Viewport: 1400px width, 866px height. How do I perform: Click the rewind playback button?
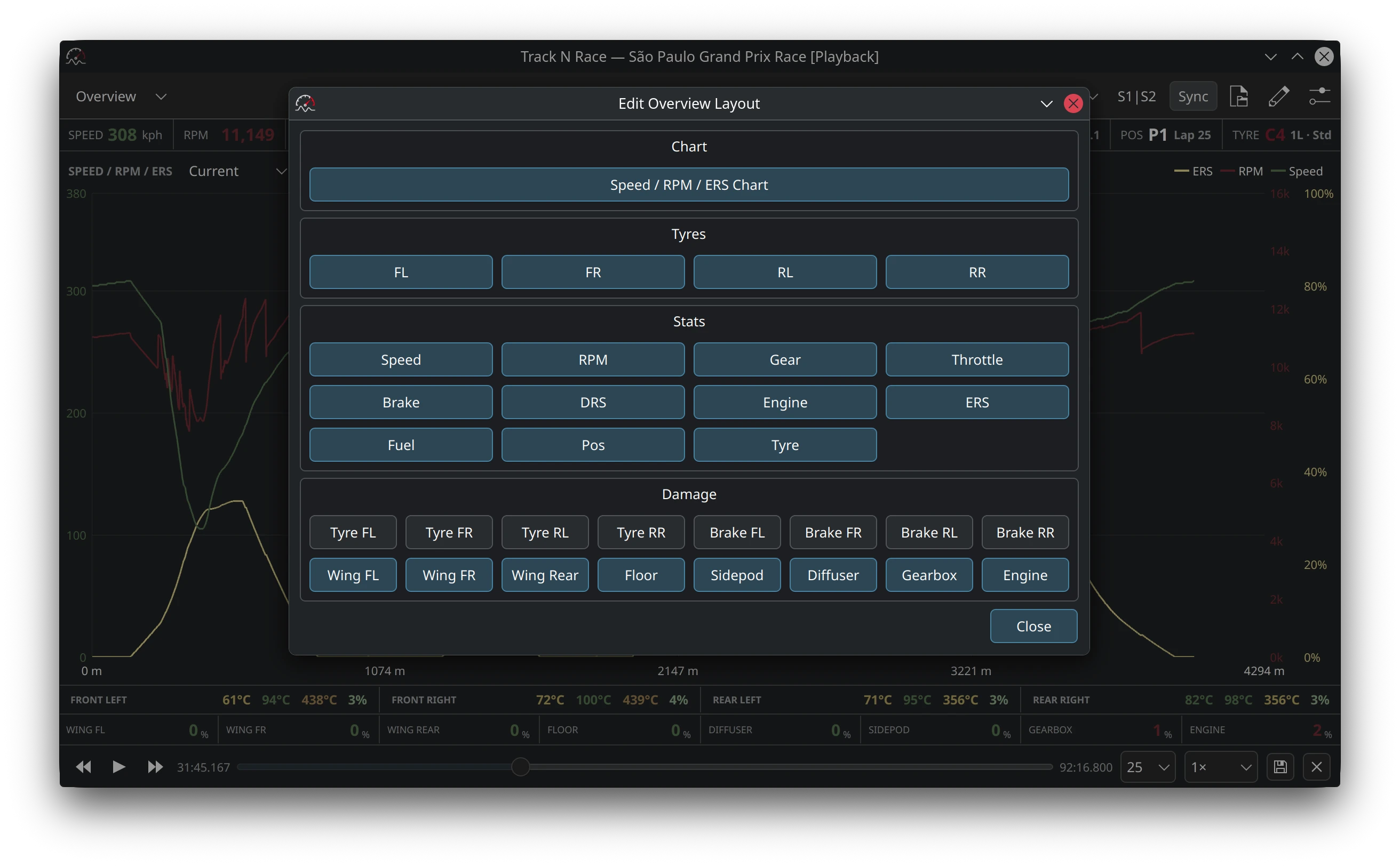tap(83, 766)
